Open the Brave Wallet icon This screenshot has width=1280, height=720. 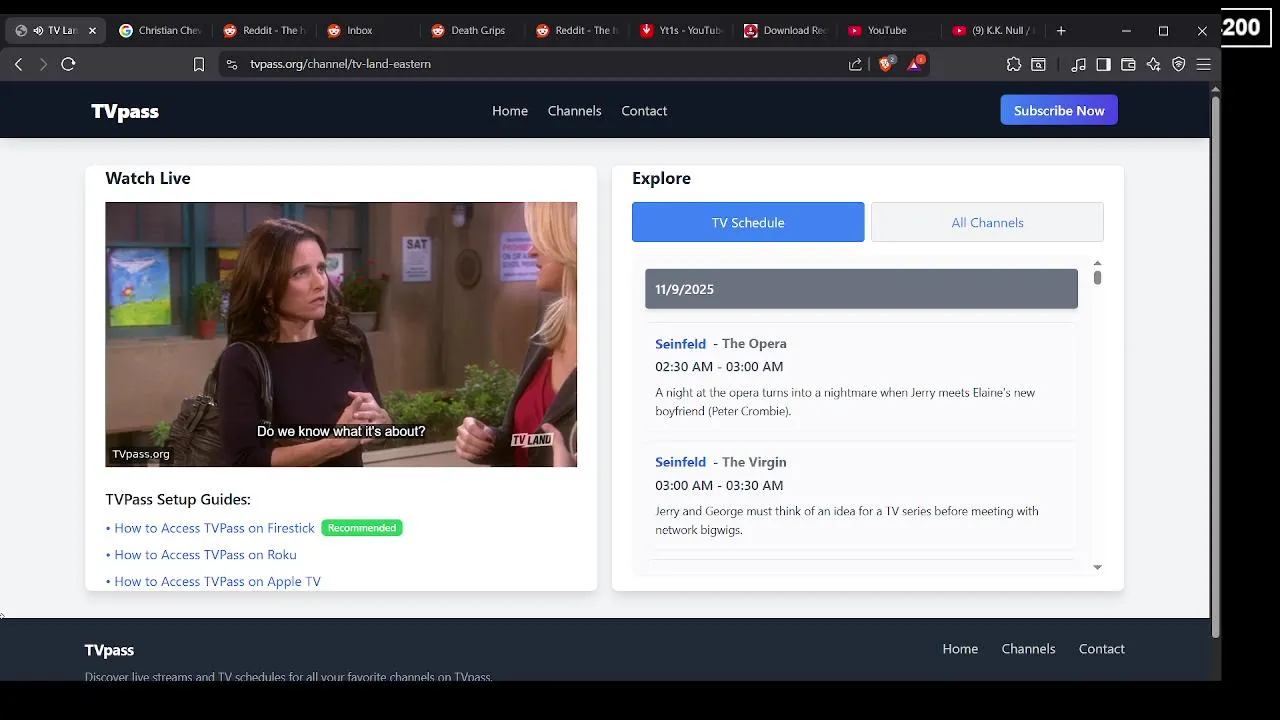tap(1128, 64)
